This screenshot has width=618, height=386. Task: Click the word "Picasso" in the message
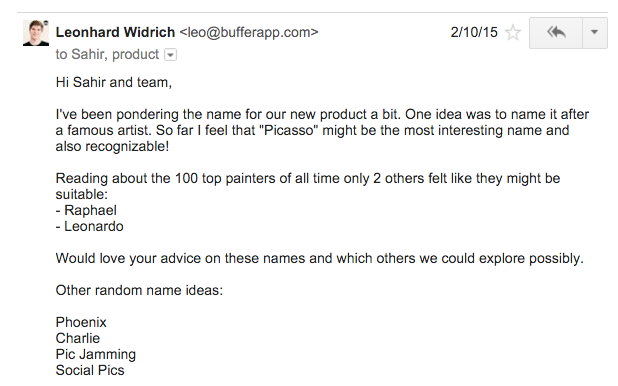click(291, 131)
